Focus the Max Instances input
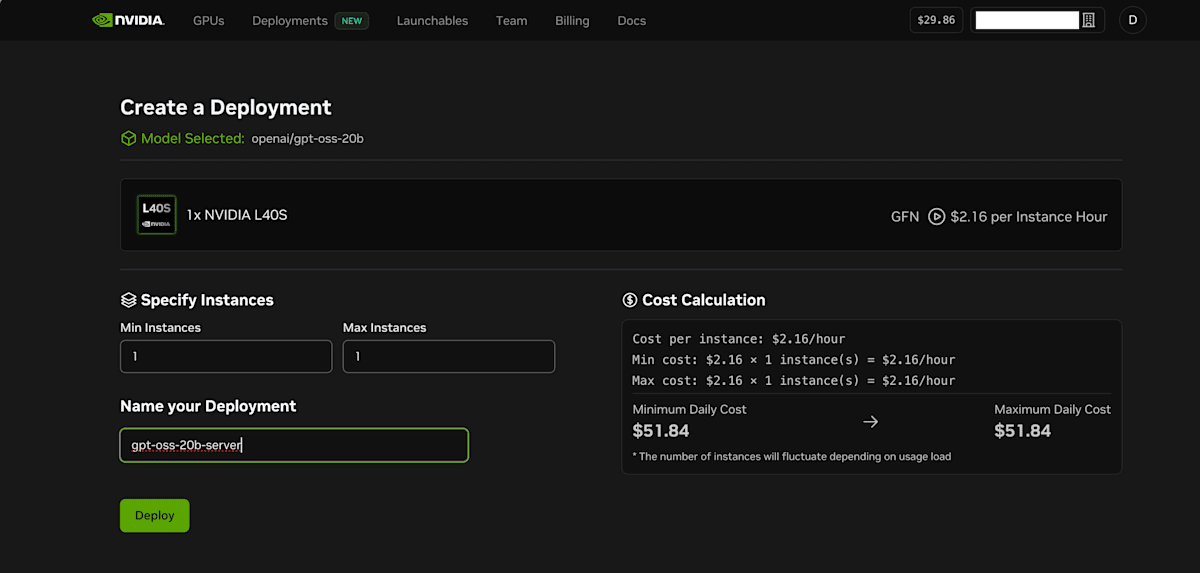 [x=449, y=357]
